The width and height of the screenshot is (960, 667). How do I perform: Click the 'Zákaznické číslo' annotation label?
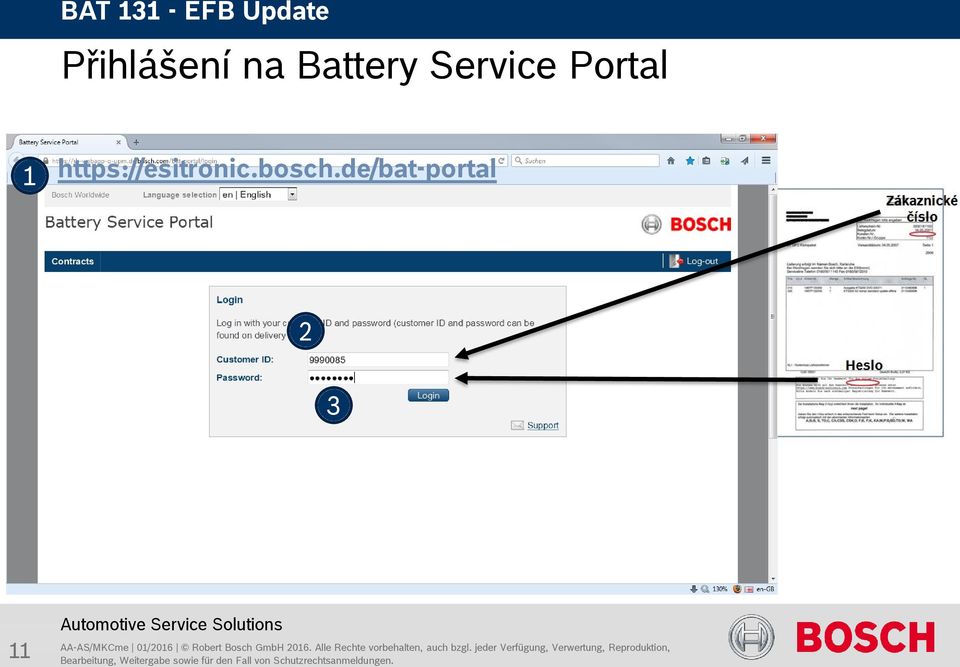921,208
